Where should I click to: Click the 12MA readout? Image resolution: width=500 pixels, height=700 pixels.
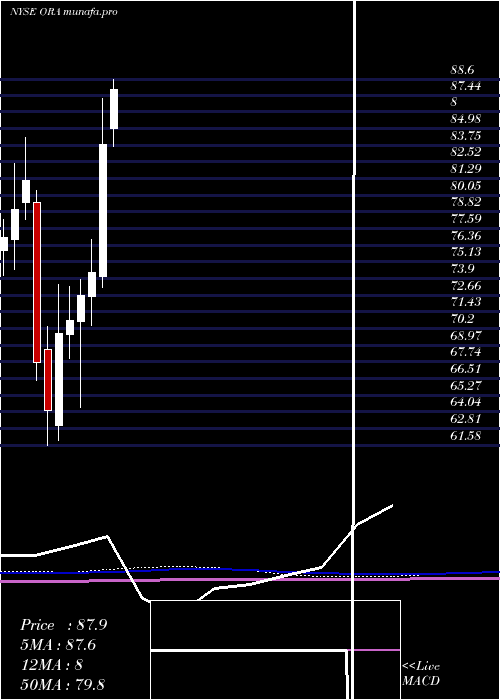click(x=51, y=664)
